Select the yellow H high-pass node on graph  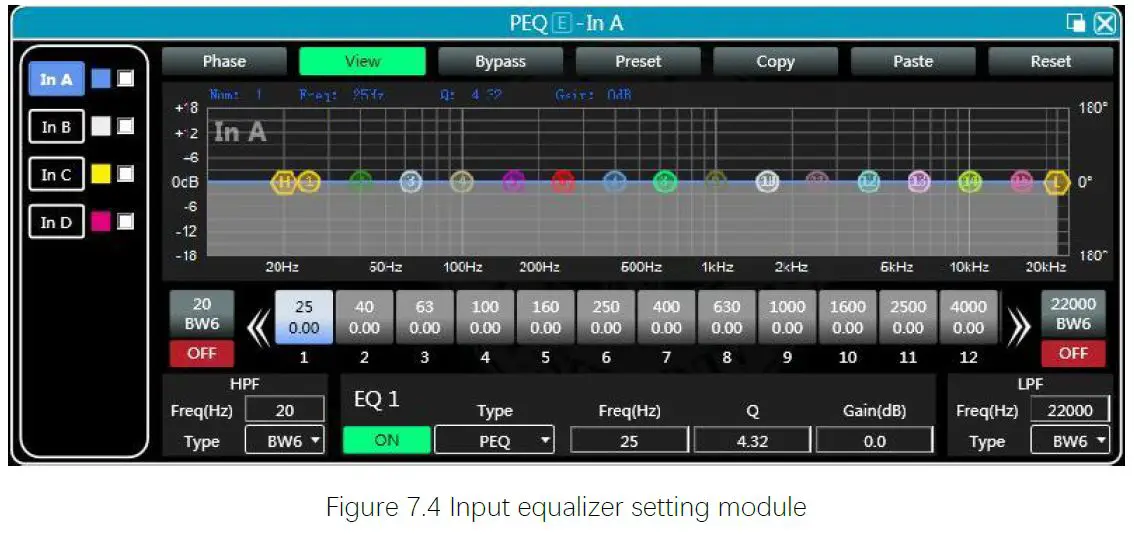(x=284, y=182)
